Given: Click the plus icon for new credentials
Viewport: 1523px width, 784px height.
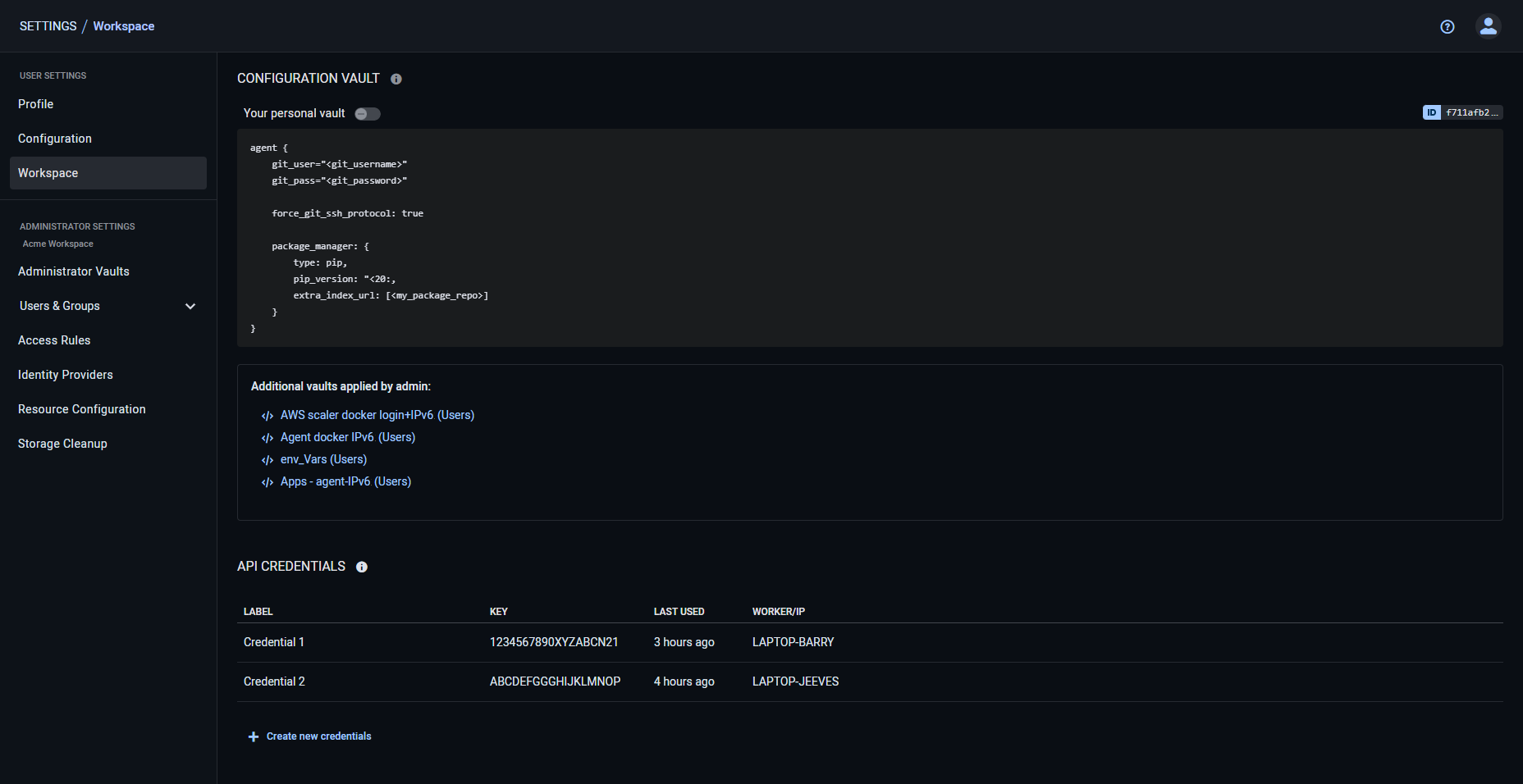Looking at the screenshot, I should click(253, 736).
